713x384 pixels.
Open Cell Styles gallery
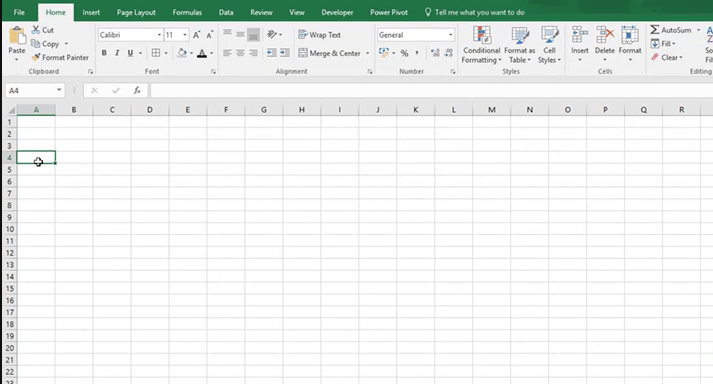[549, 45]
